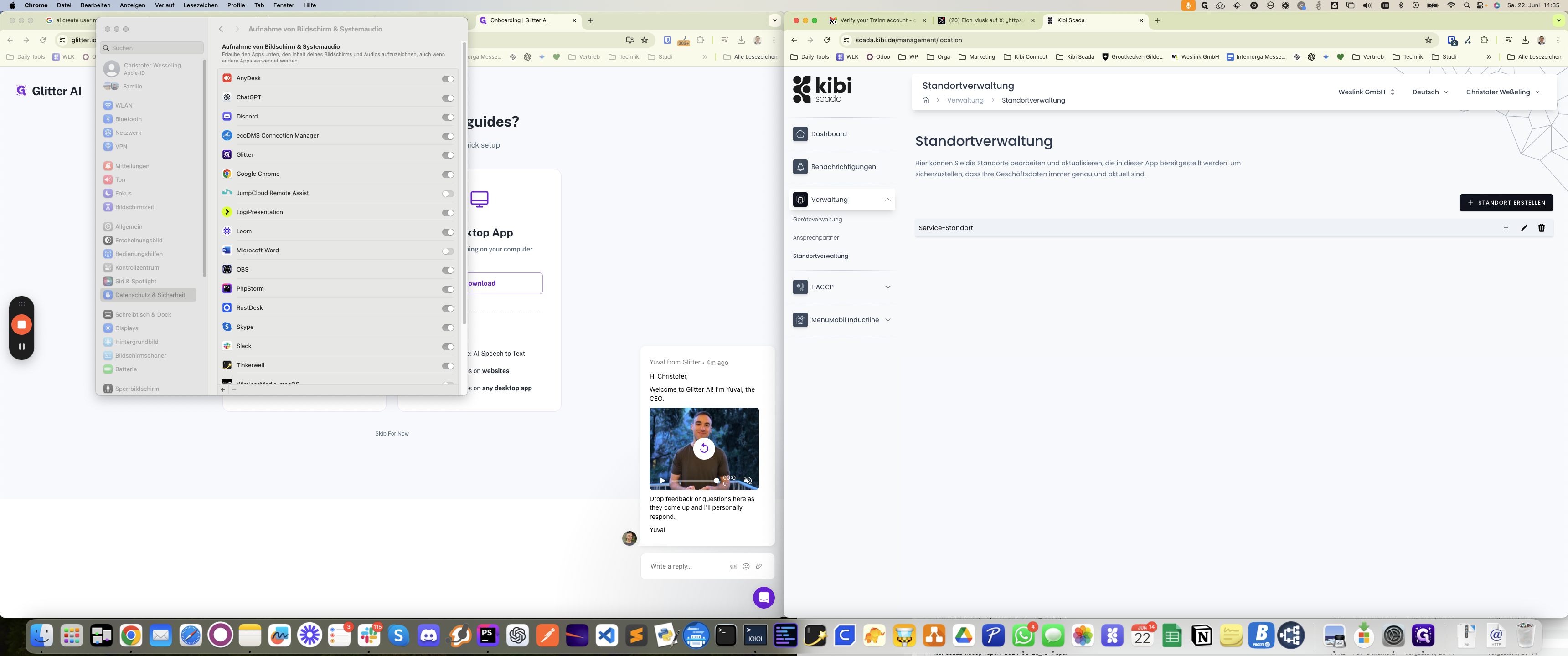Click the purple chat bubble launcher
1568x656 pixels.
tap(763, 598)
